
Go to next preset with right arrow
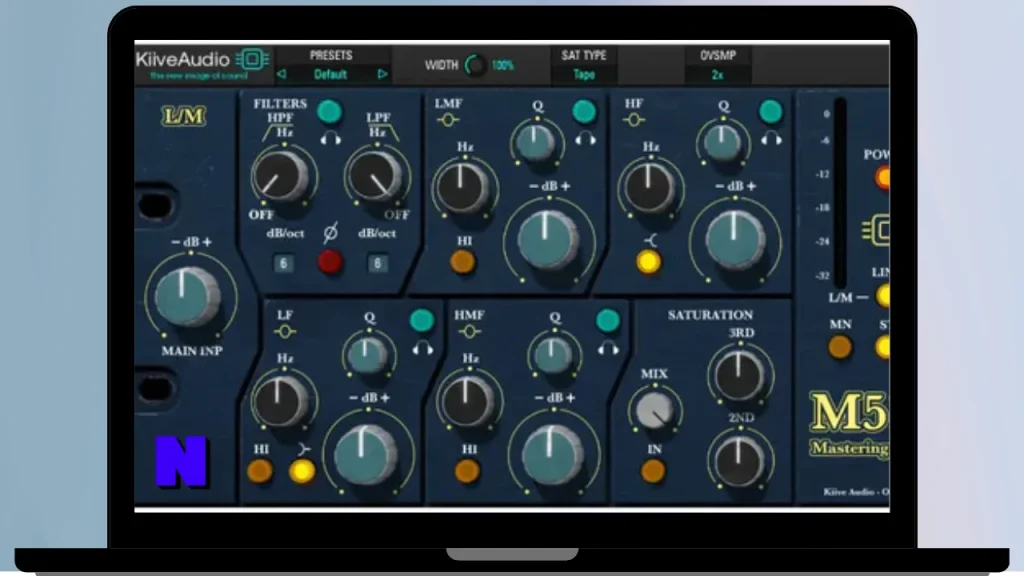coord(383,74)
